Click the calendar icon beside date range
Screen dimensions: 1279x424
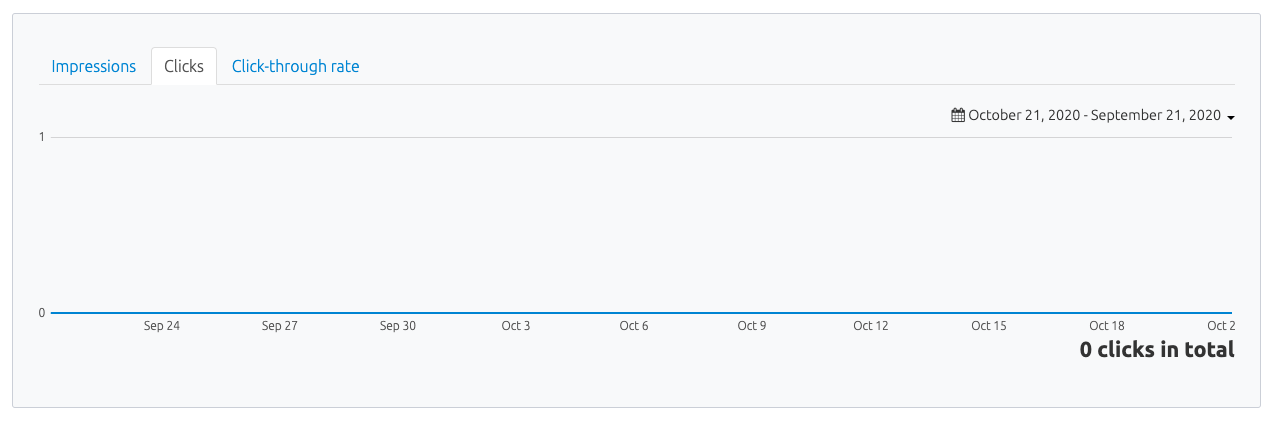tap(958, 116)
